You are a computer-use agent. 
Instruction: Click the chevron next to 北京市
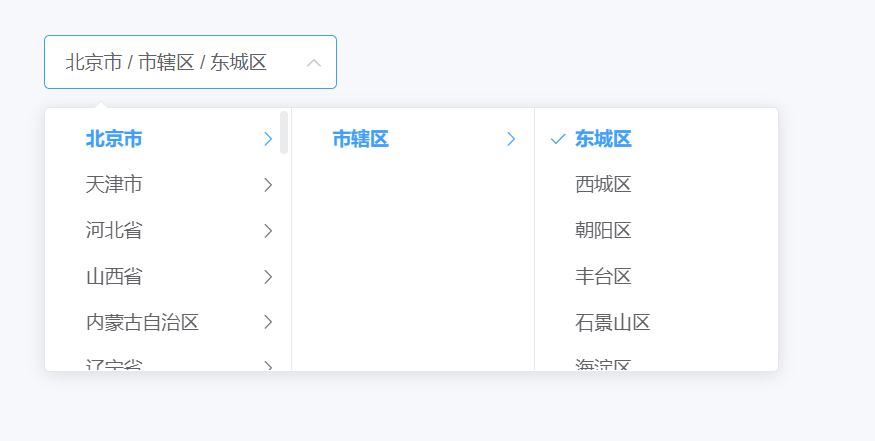(268, 139)
